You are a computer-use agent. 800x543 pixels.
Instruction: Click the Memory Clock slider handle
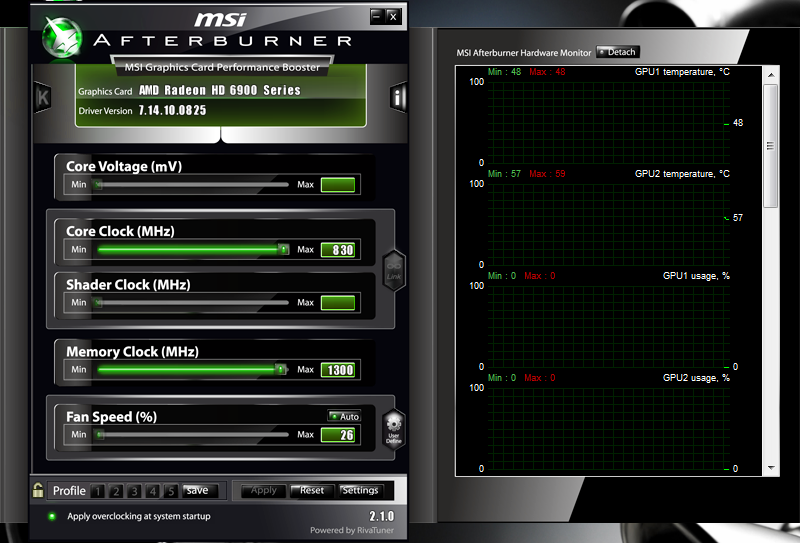click(281, 369)
